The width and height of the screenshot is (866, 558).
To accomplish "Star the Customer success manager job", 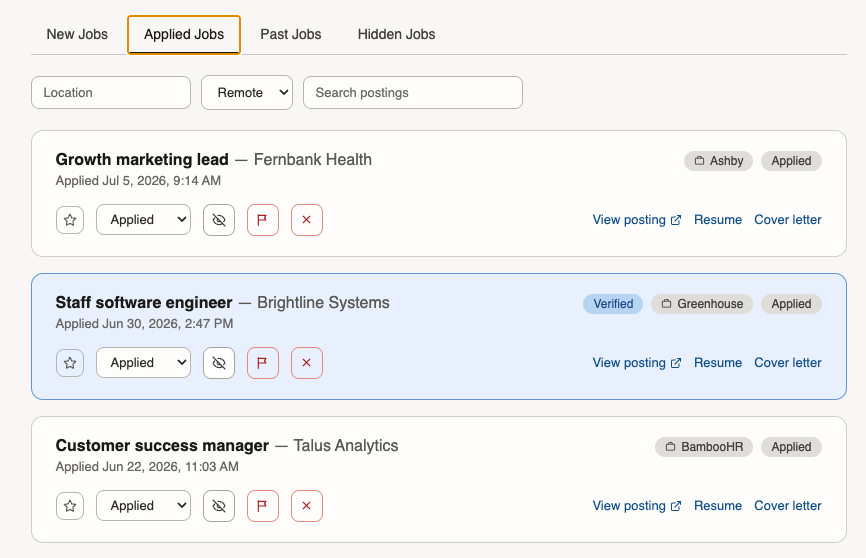I will pyautogui.click(x=70, y=506).
